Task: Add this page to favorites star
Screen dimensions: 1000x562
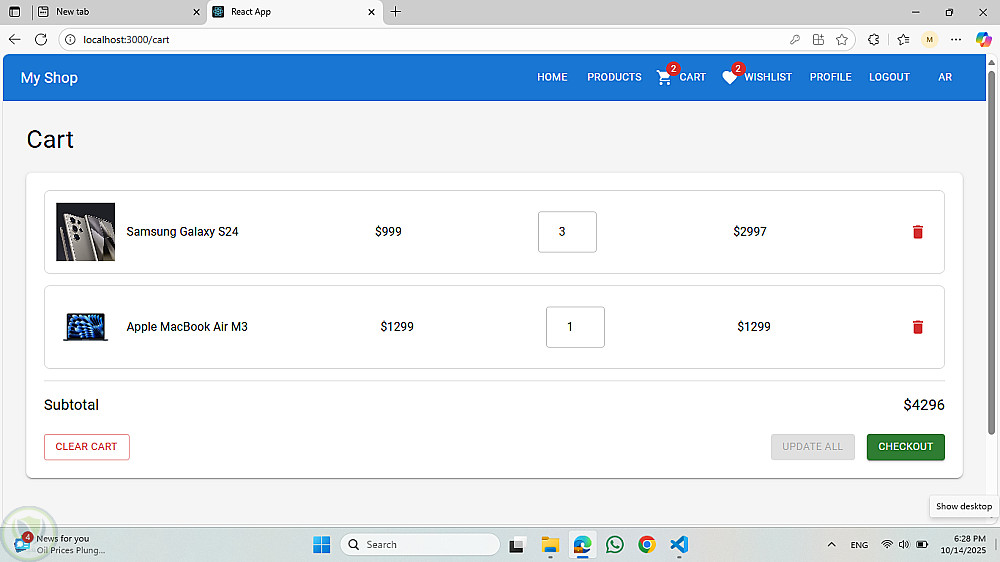Action: [842, 40]
